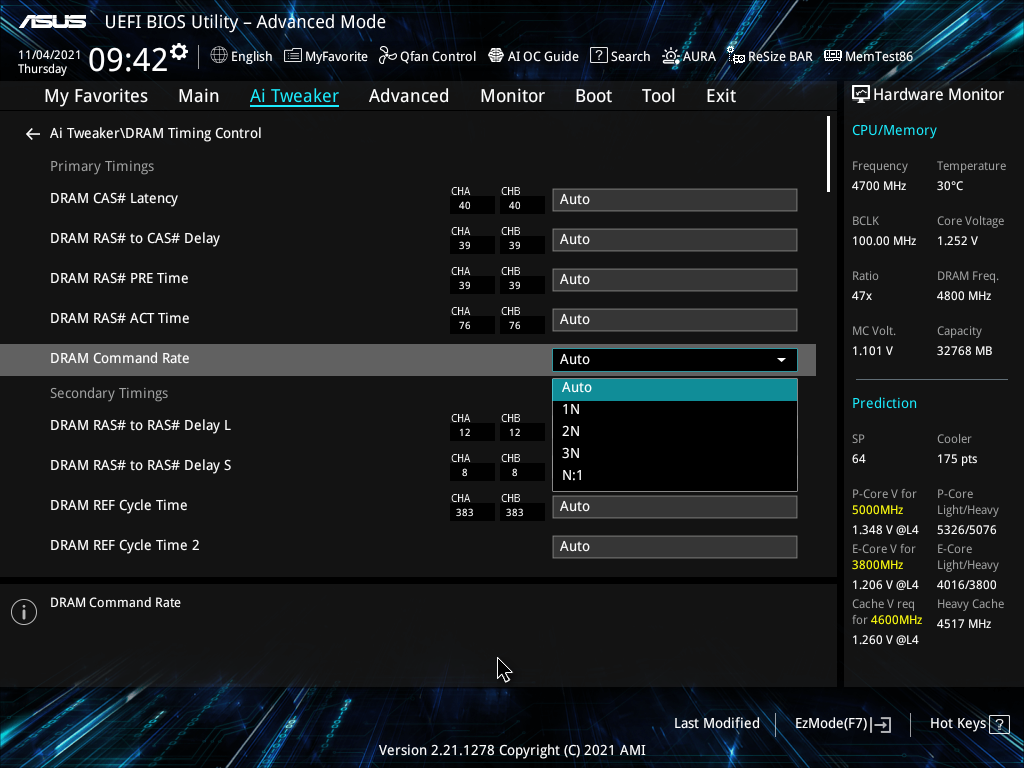Click the 4700 MHz frequency value

point(879,186)
